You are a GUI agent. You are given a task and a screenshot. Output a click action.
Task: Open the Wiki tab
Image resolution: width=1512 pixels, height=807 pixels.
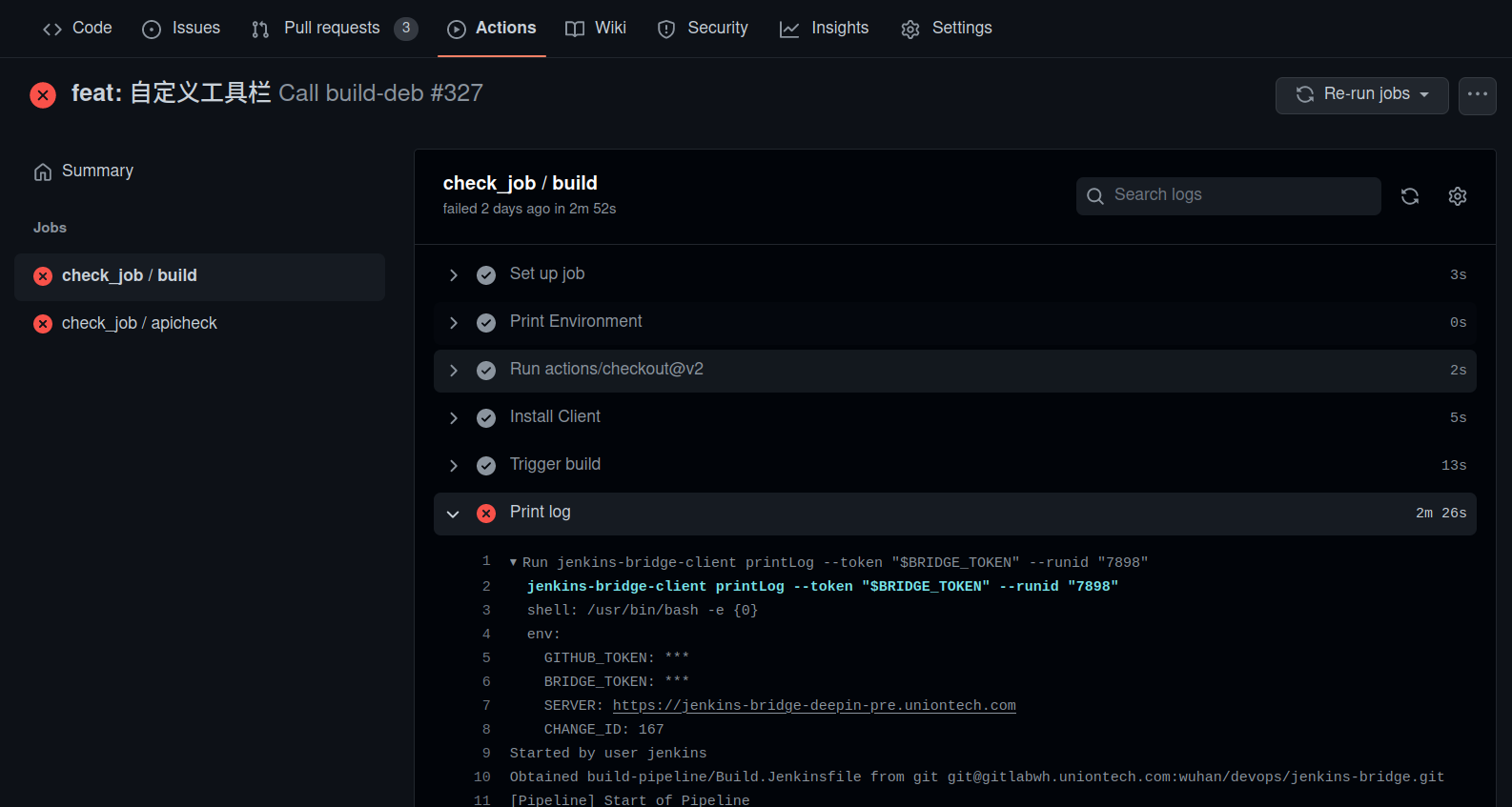pyautogui.click(x=596, y=29)
